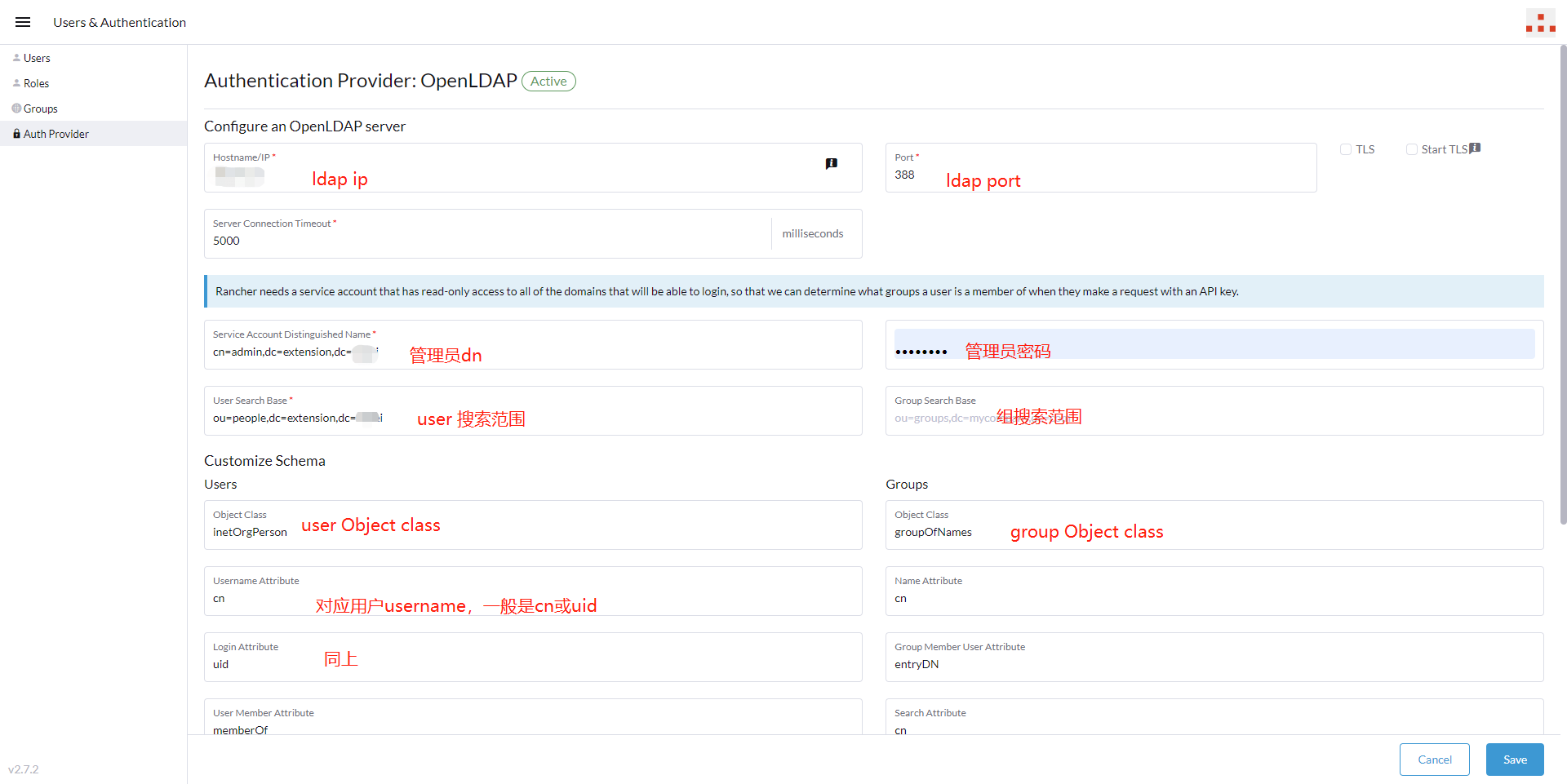Click the Users & Authentication header title
This screenshot has width=1567, height=784.
tap(119, 23)
